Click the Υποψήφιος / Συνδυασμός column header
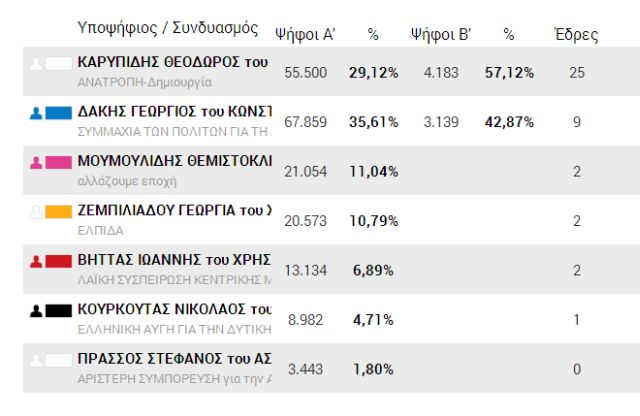 pos(167,28)
